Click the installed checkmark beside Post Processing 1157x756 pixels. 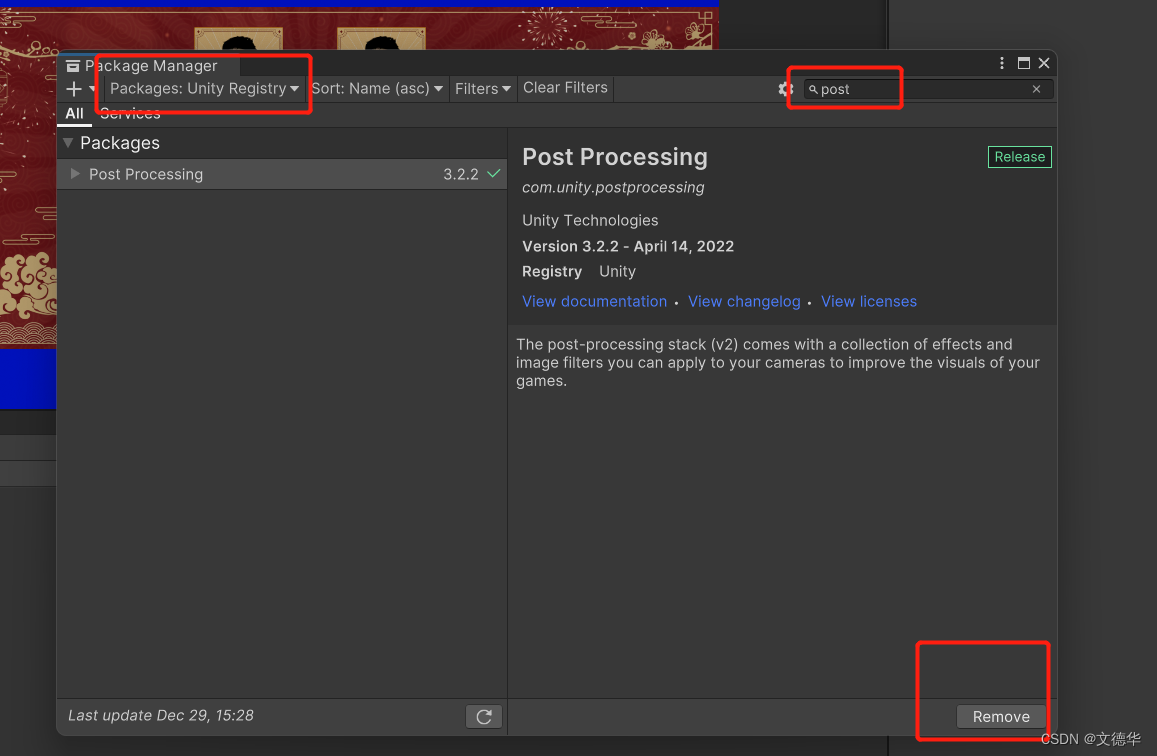pyautogui.click(x=492, y=174)
